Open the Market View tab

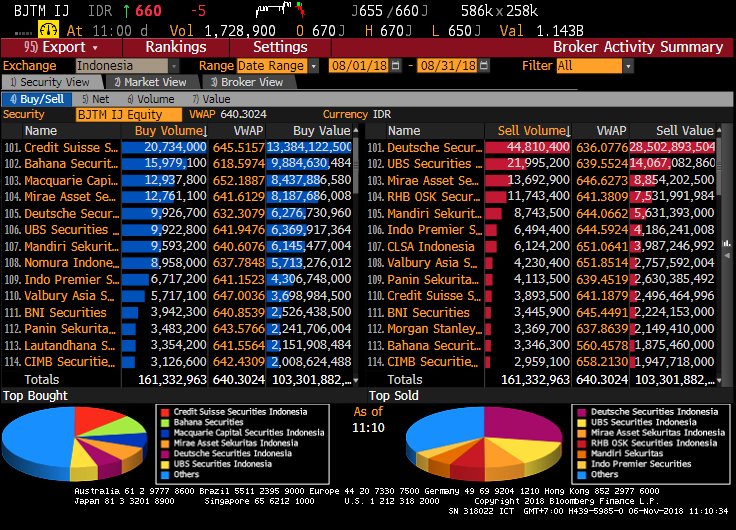tap(152, 82)
